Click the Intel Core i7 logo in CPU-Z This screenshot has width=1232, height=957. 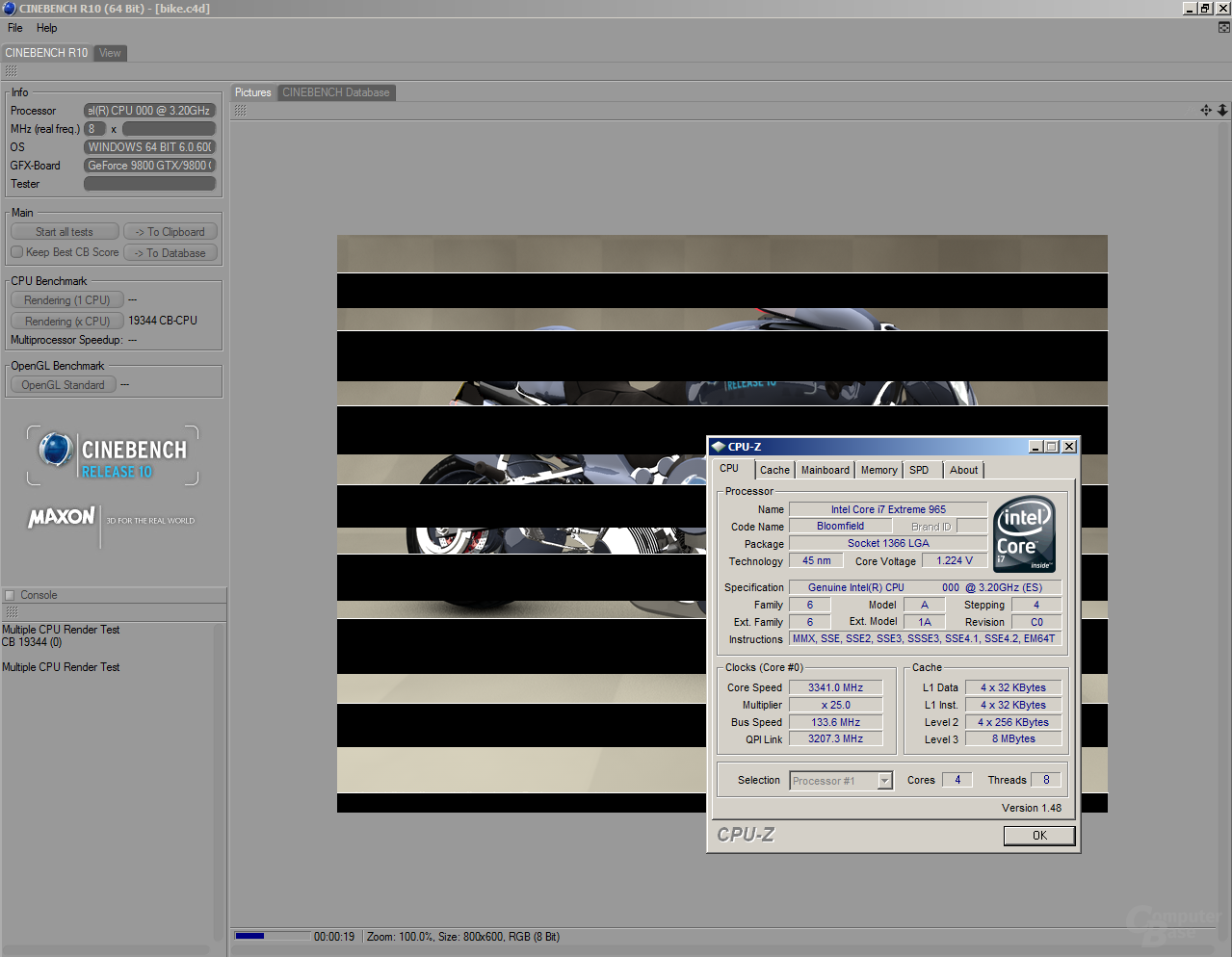pos(1024,534)
